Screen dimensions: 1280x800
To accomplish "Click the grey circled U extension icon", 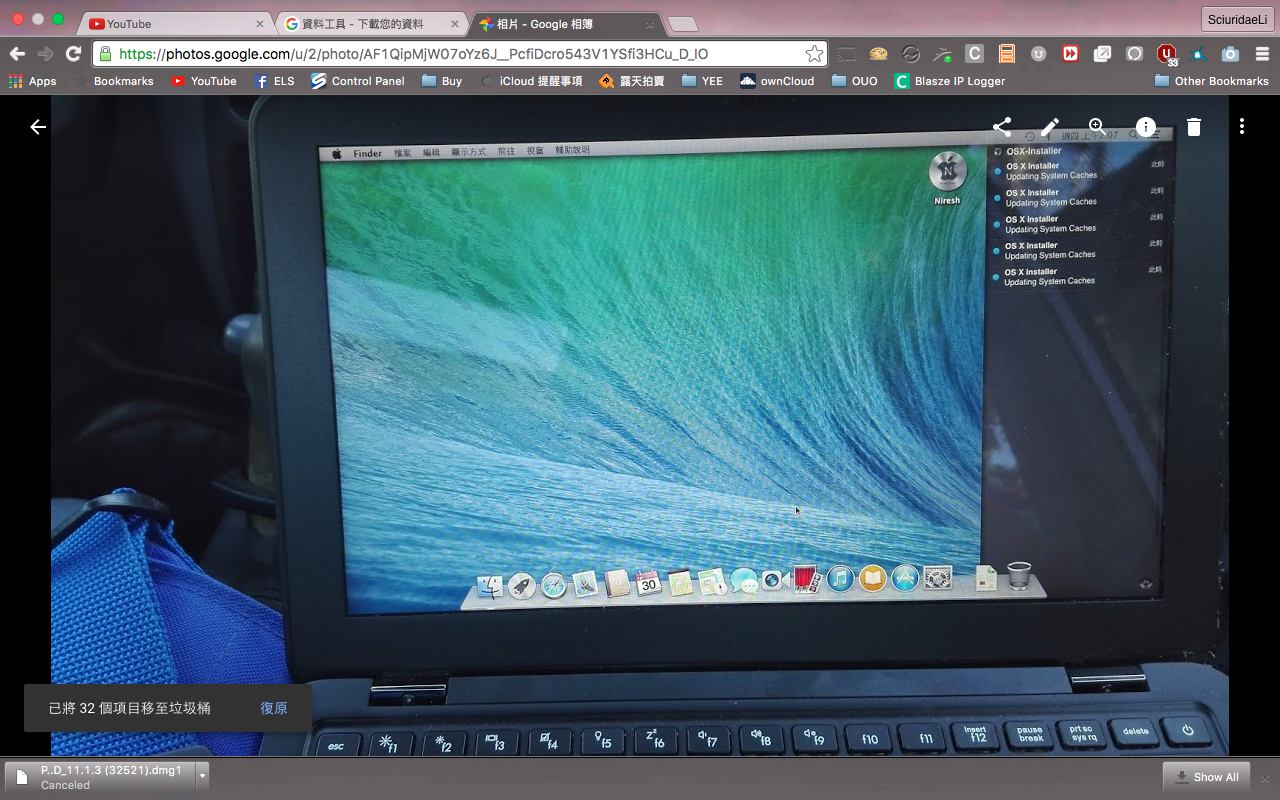I will [1039, 54].
